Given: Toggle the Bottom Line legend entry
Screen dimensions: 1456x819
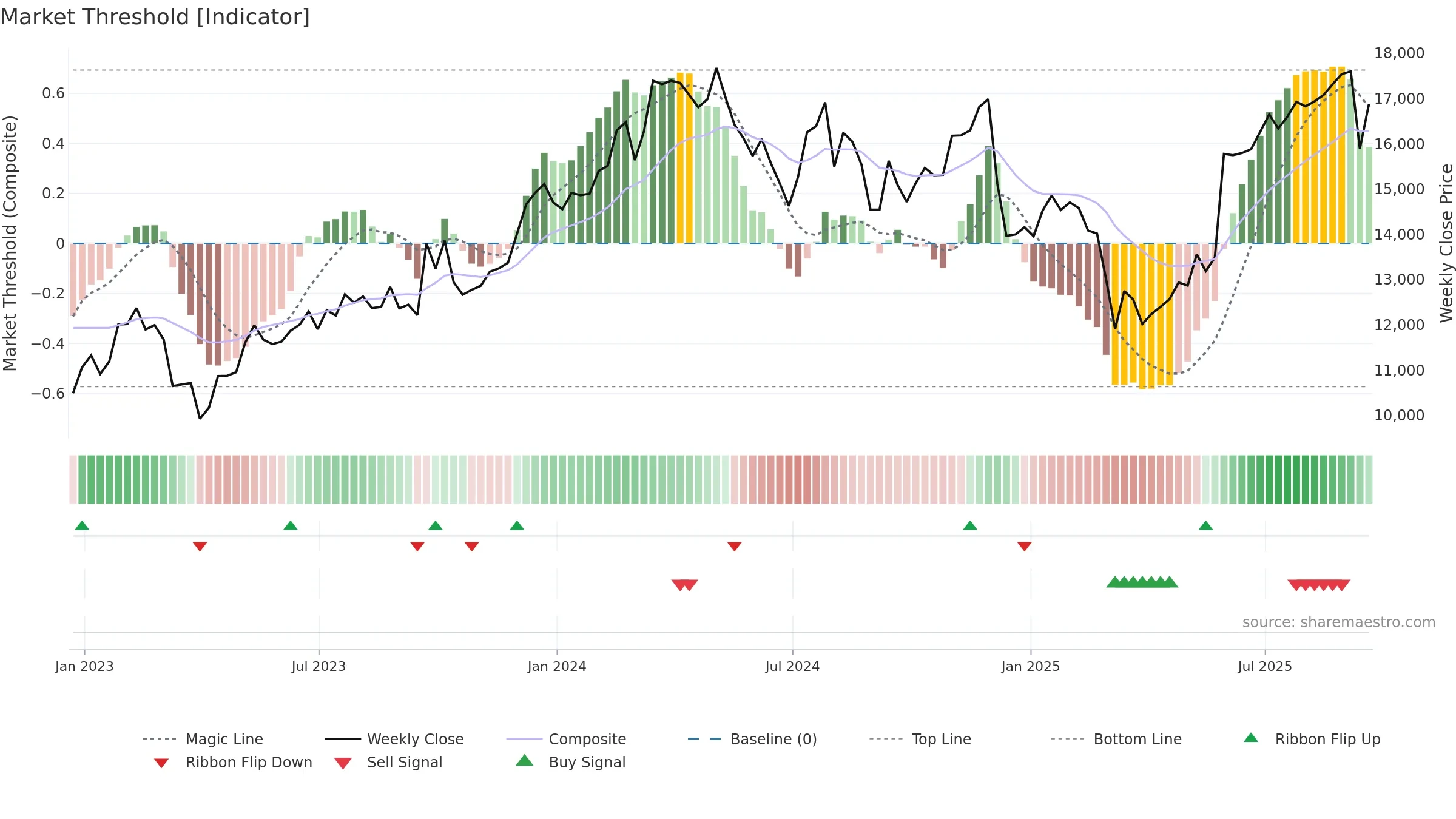Looking at the screenshot, I should pyautogui.click(x=1116, y=739).
